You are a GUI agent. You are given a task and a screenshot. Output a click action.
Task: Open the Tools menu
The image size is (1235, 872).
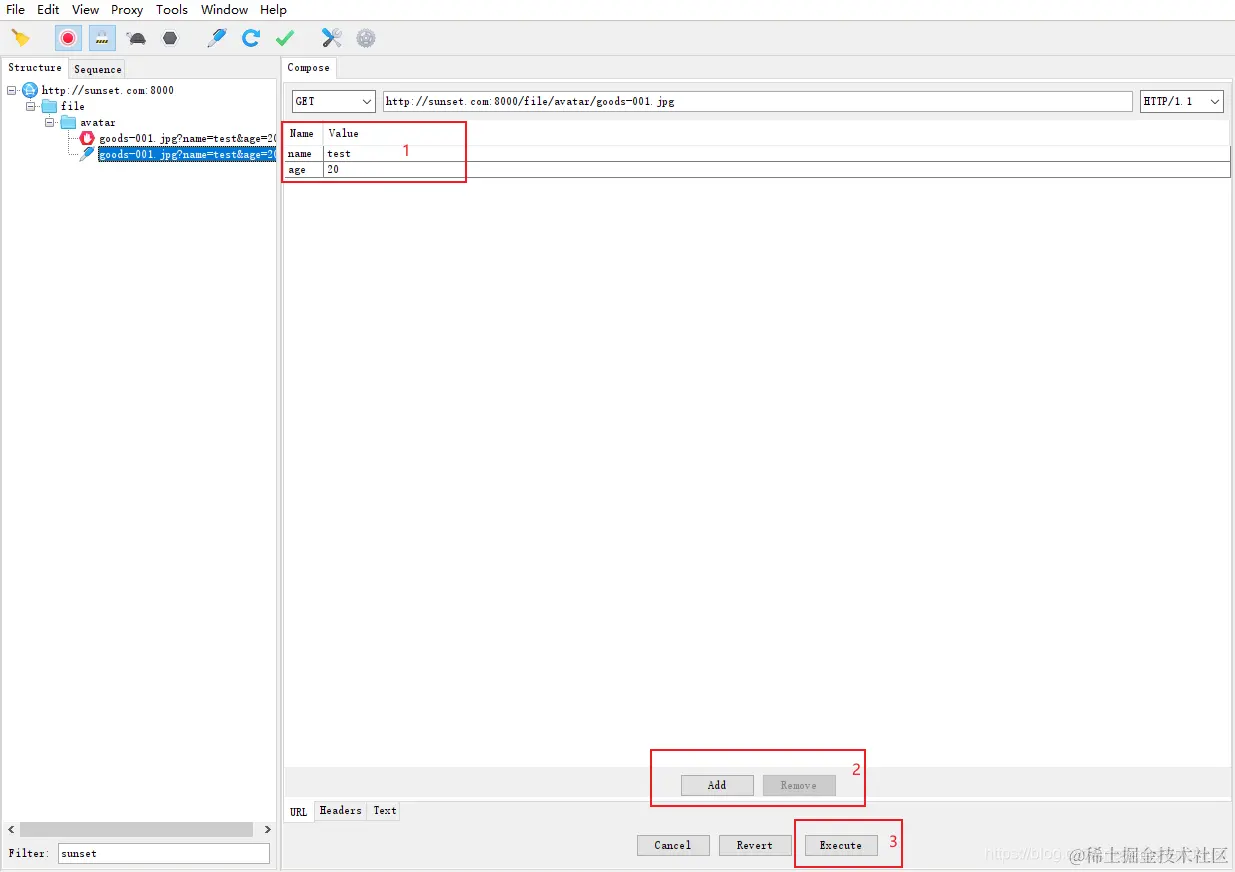pos(172,9)
